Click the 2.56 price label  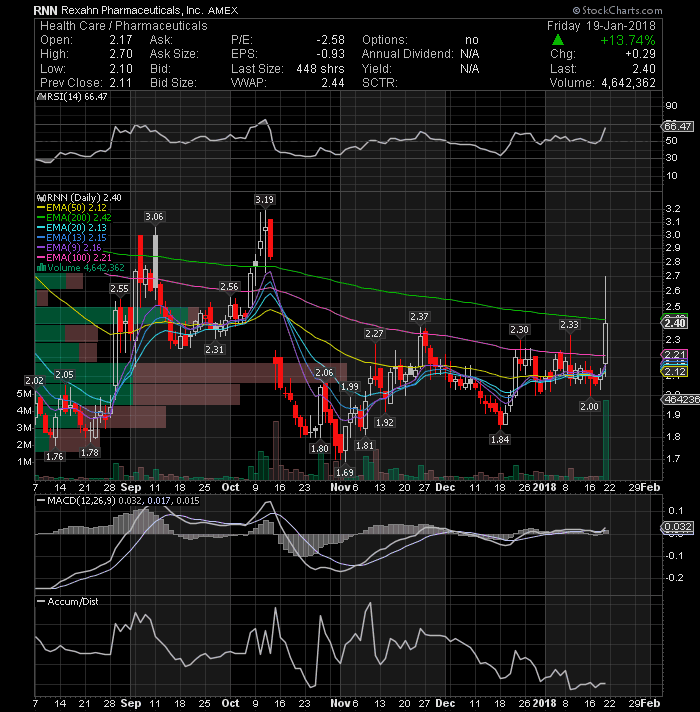[229, 287]
